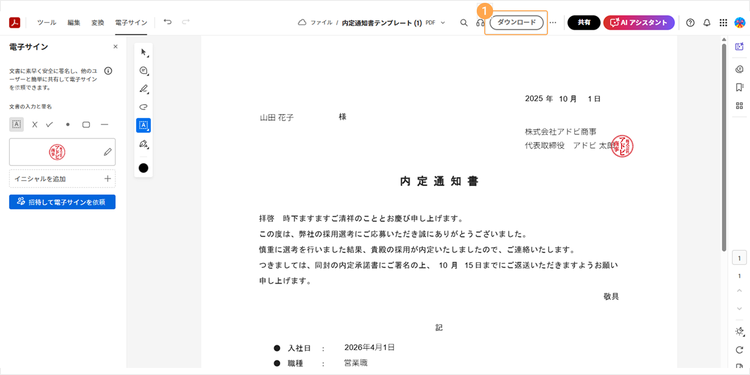Open the bookmarks panel icon
This screenshot has height=375, width=750.
(x=739, y=87)
